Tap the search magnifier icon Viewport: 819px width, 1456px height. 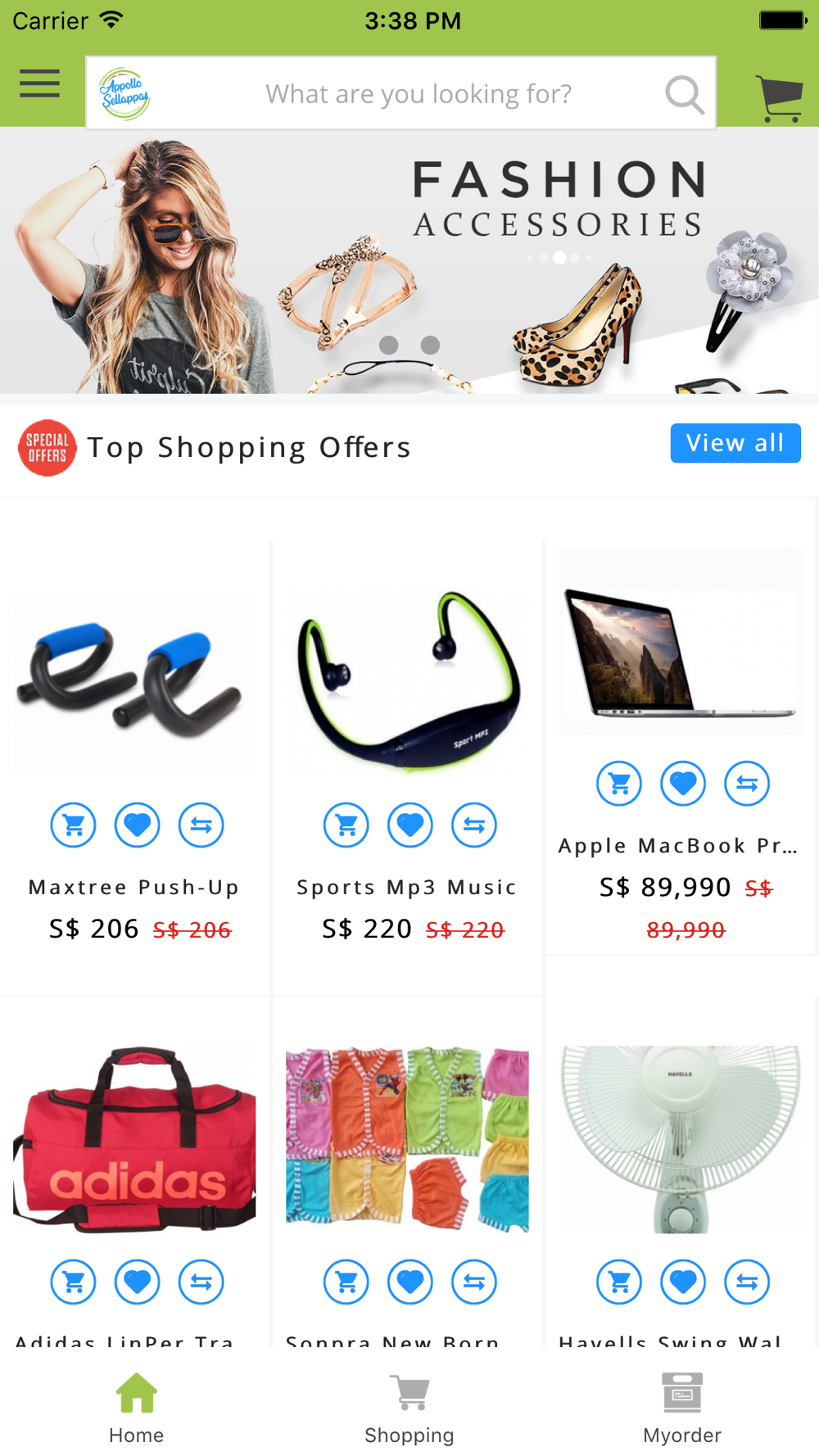pyautogui.click(x=684, y=94)
